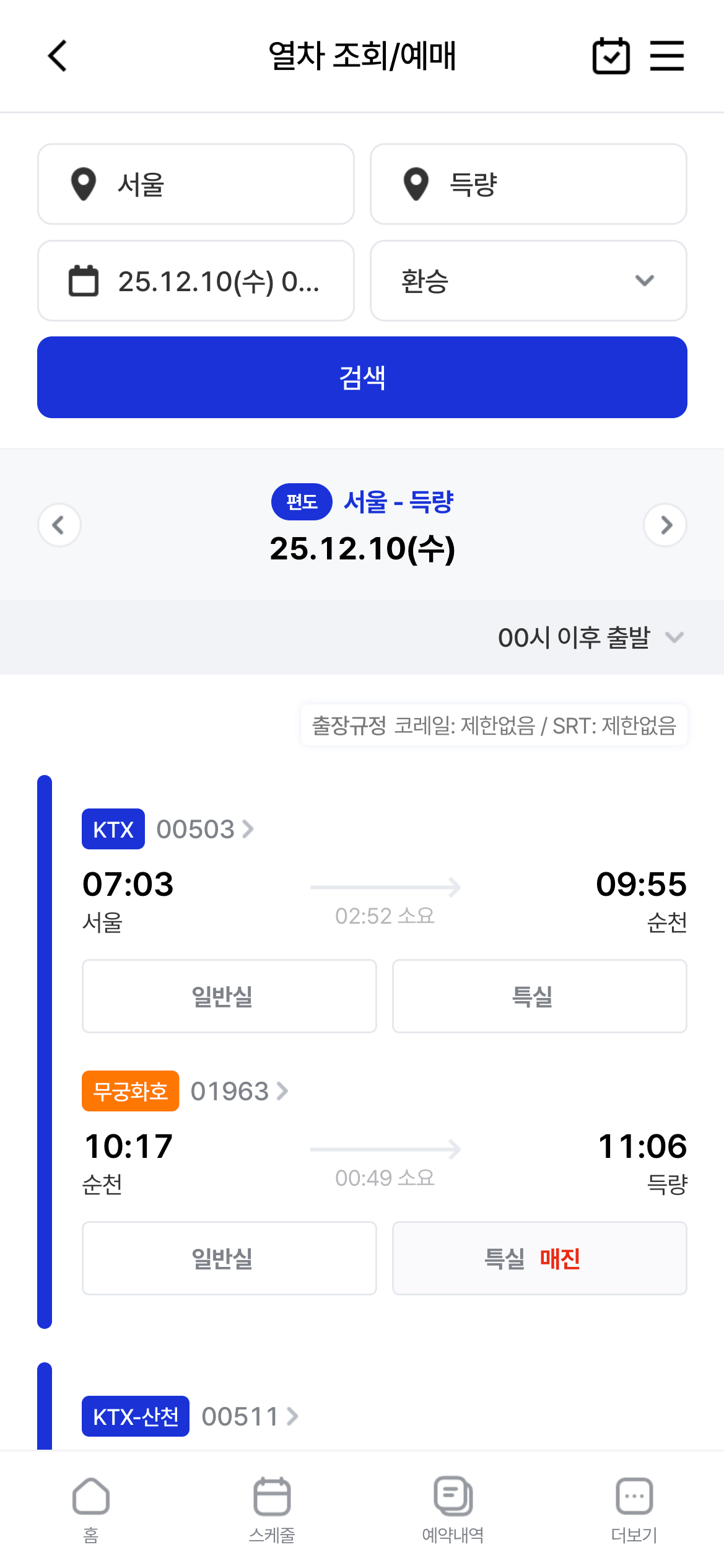Viewport: 724px width, 1568px height.
Task: Open the 00시 이후 출발 time filter
Action: tap(589, 637)
